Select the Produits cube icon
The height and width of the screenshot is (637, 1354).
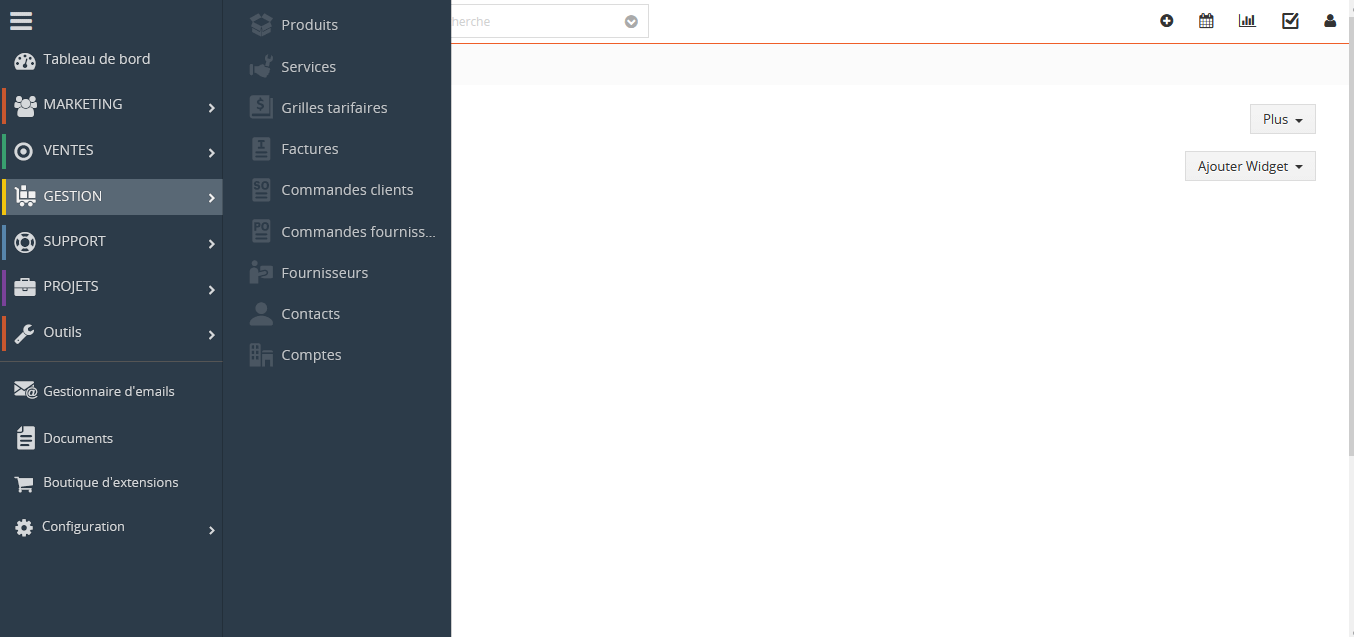point(259,25)
